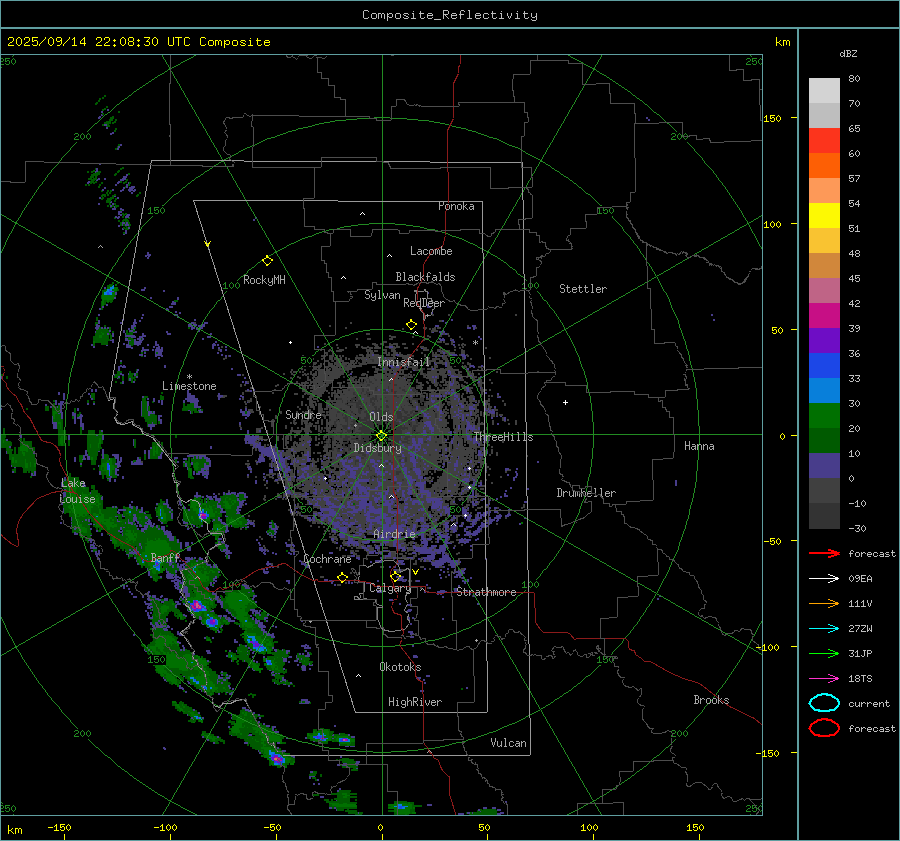900x841 pixels.
Task: Click the RockyMH label
Action: [264, 280]
